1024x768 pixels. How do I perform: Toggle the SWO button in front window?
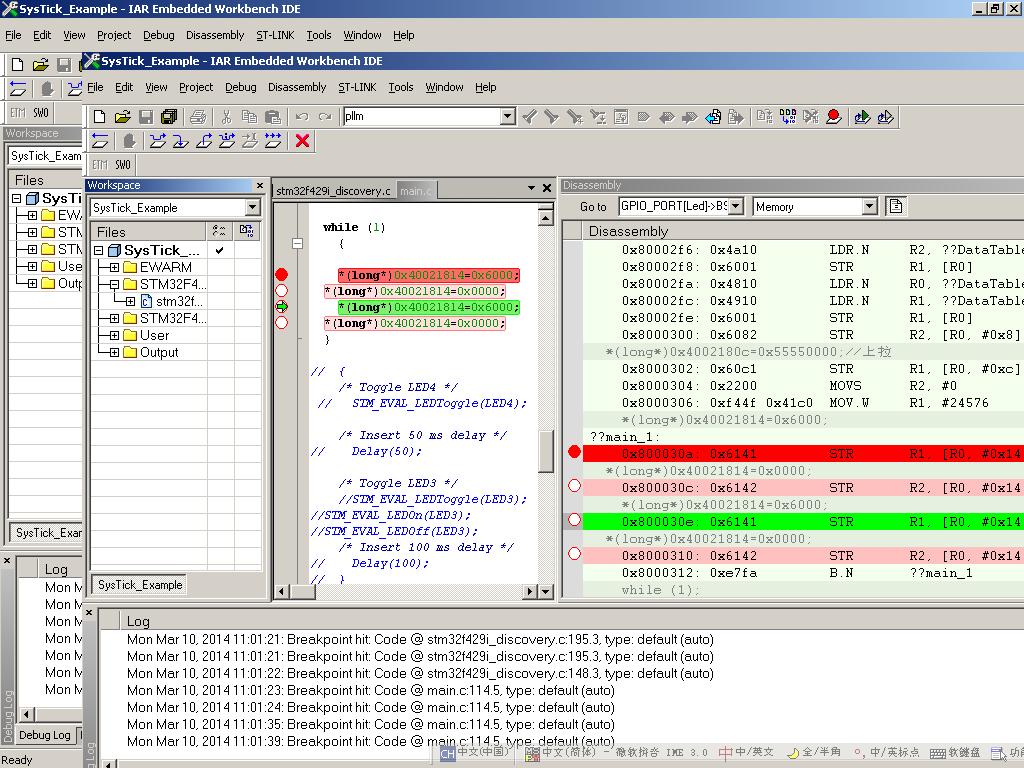pos(123,165)
